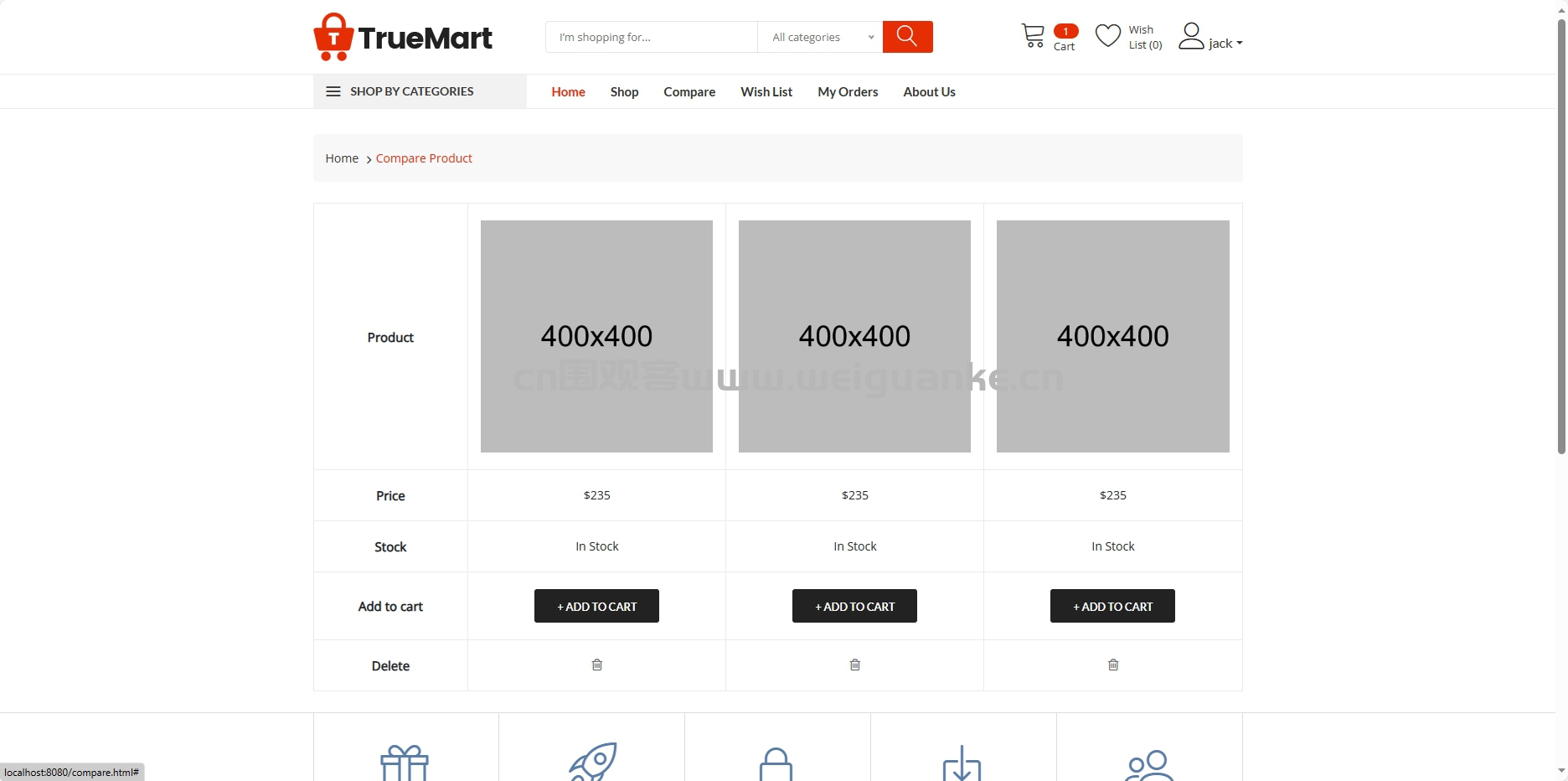Click the Delete row header
This screenshot has height=781, width=1568.
click(390, 666)
